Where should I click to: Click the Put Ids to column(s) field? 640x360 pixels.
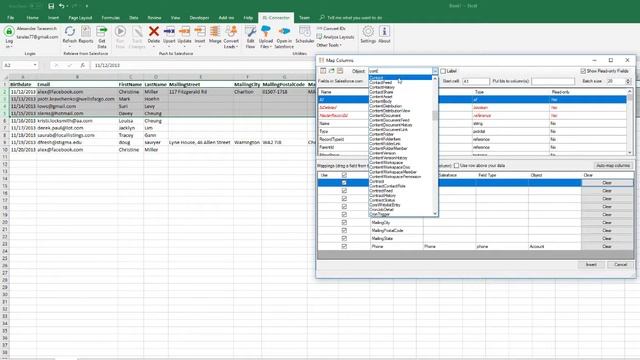pos(553,81)
